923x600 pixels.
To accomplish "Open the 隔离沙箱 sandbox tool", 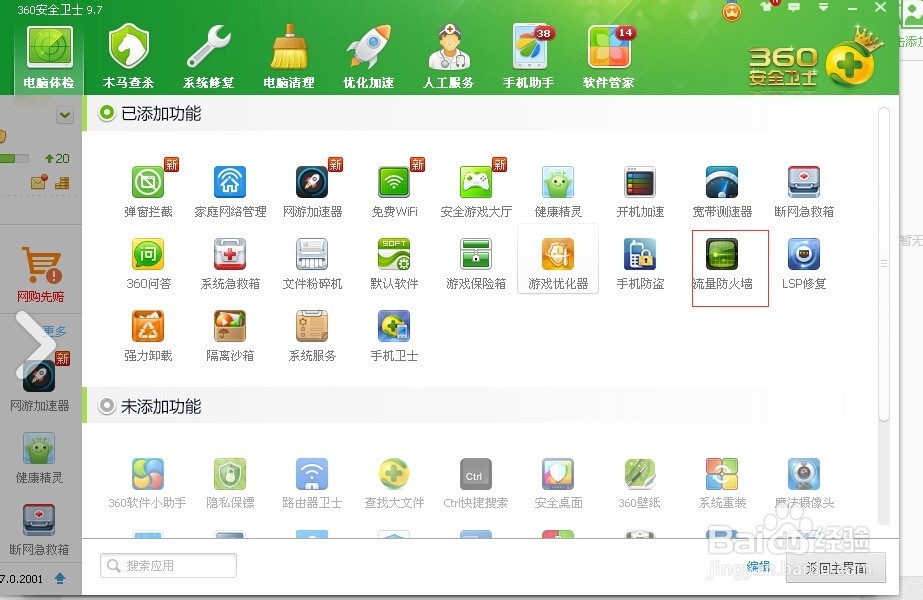I will (230, 334).
